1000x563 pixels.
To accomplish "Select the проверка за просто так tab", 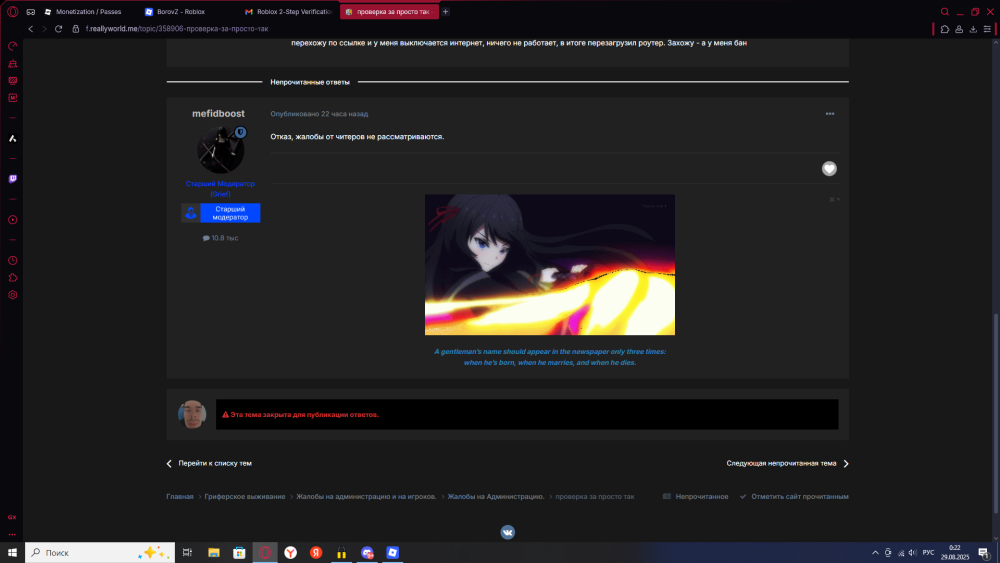I will tap(389, 11).
